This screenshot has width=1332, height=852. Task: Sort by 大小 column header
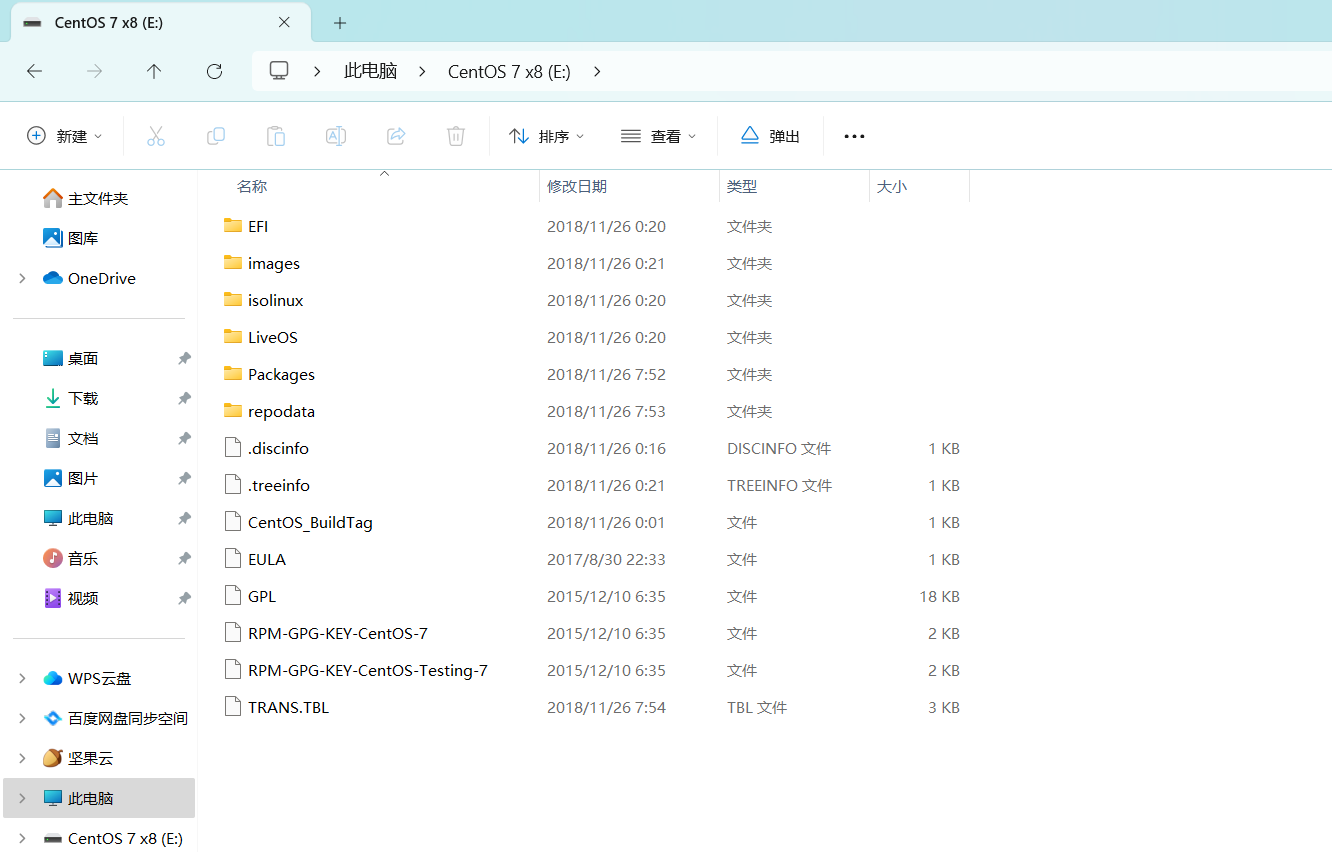point(892,186)
